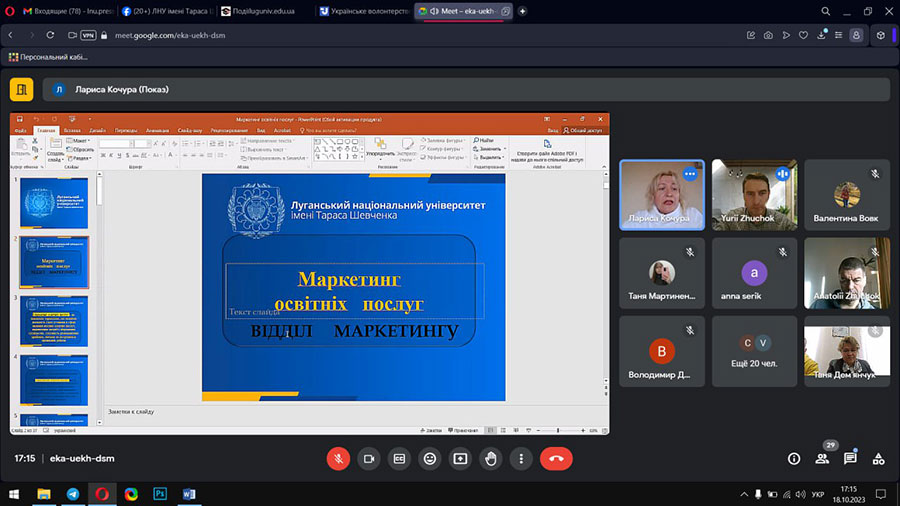Open options on Лариса Кочура's tile

point(689,174)
